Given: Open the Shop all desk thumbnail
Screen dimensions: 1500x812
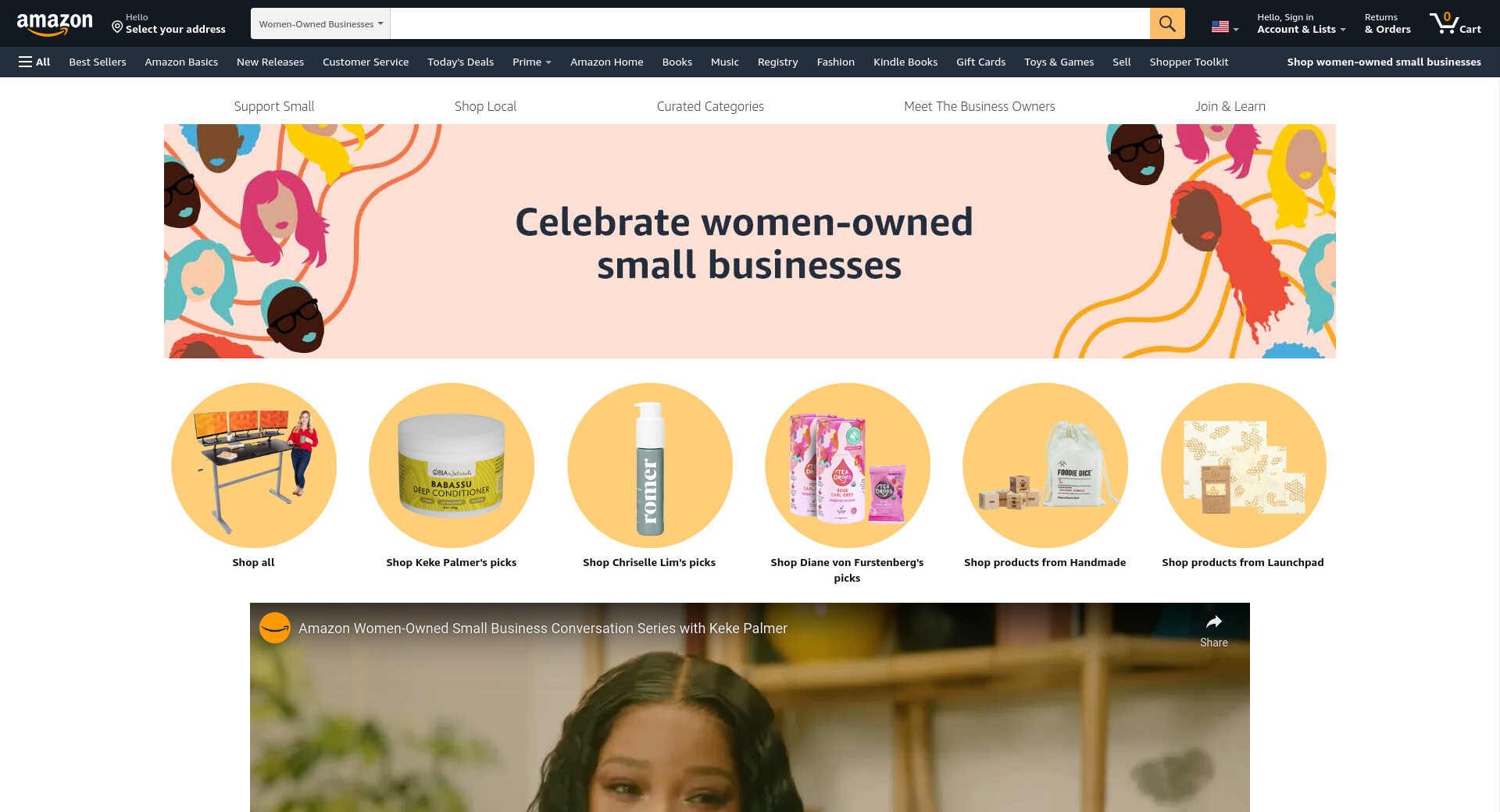Looking at the screenshot, I should tap(254, 465).
